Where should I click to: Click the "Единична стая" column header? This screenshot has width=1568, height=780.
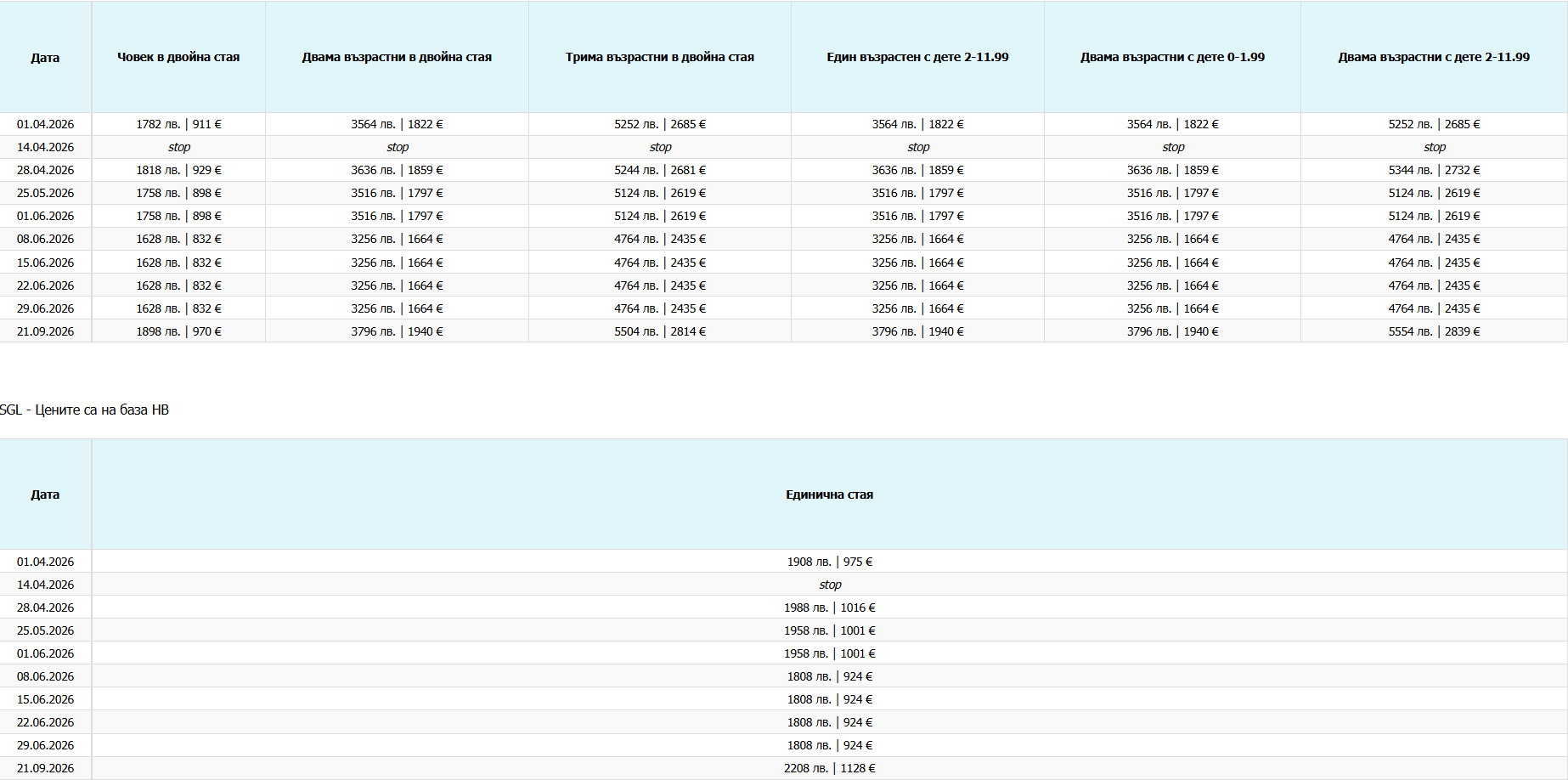point(829,495)
